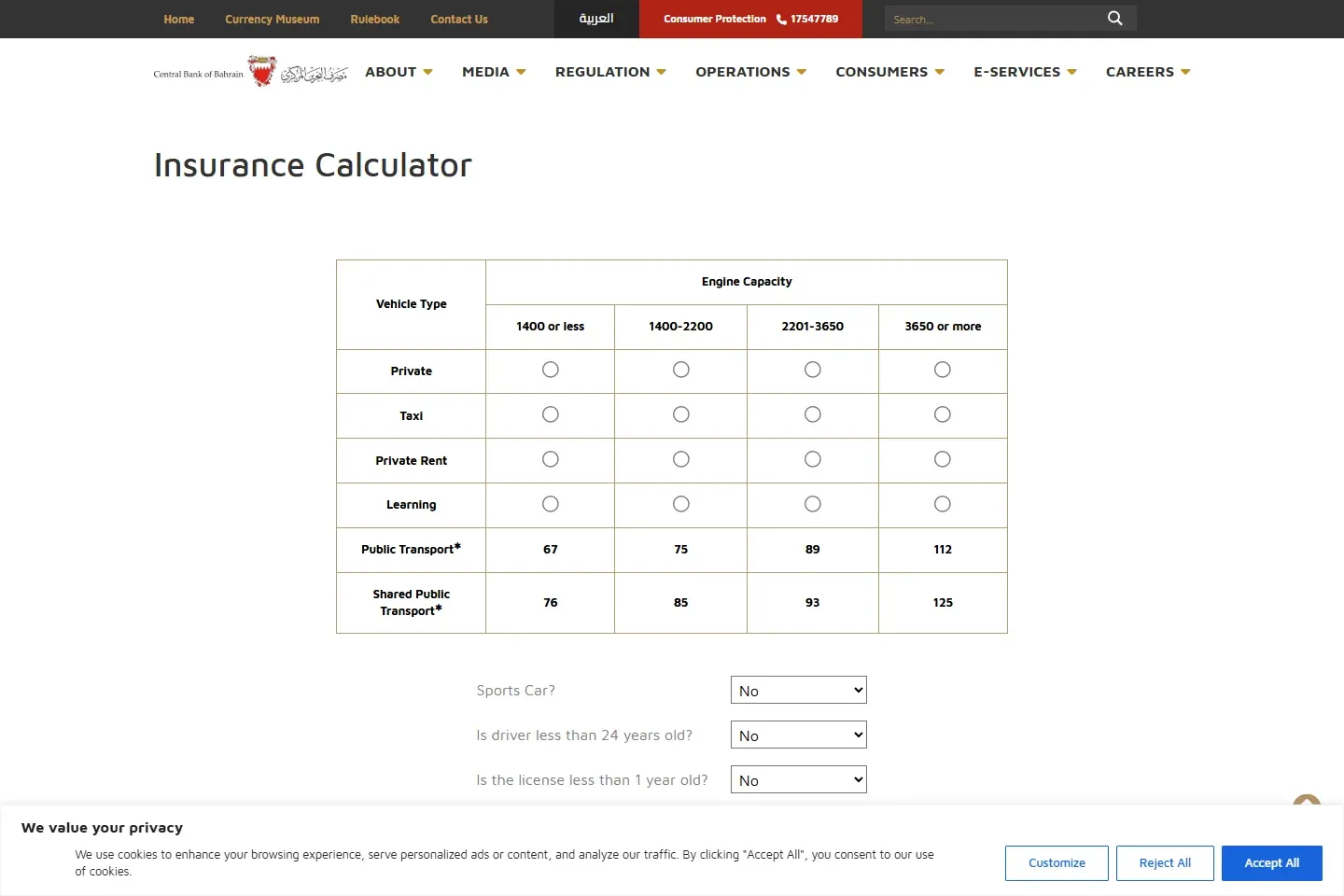Expand the CONSUMERS menu
Screen dimensions: 1344x896
[x=889, y=72]
